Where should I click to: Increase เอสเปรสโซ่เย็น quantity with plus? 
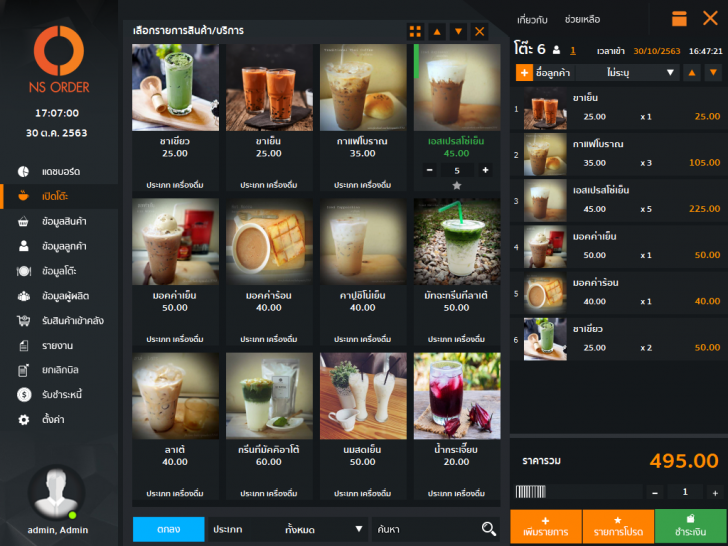[485, 170]
